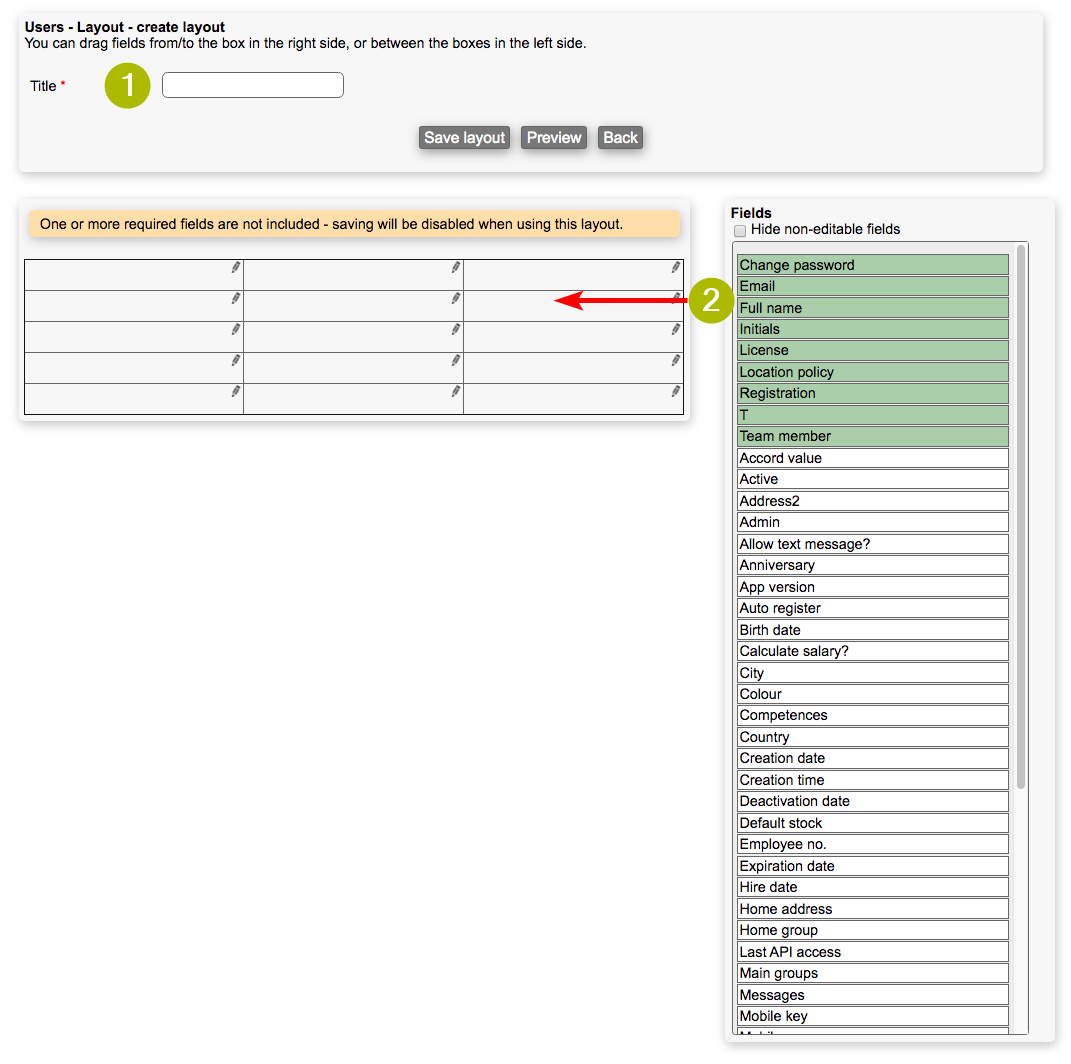Pick the Location policy field
This screenshot has height=1064, width=1071.
pyautogui.click(x=872, y=372)
